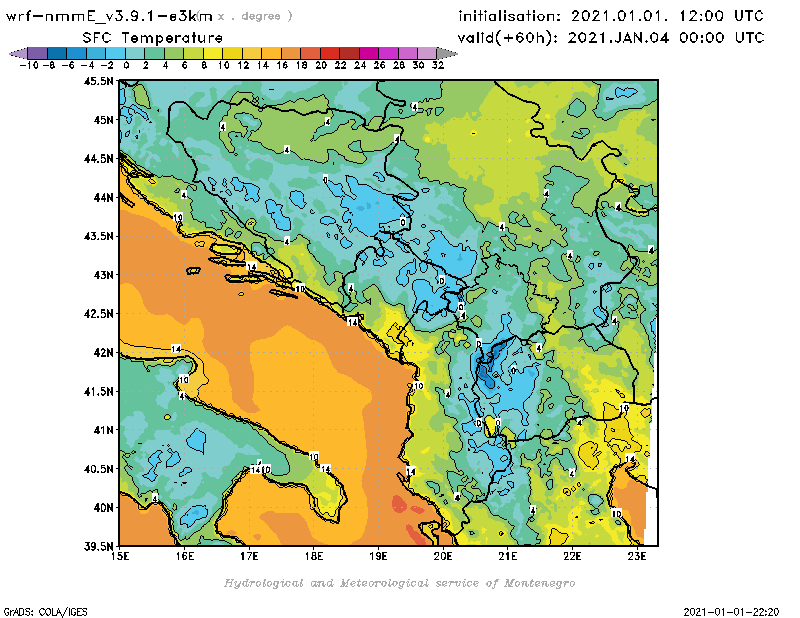Click the 19E longitude label
The image size is (800, 618).
[378, 556]
